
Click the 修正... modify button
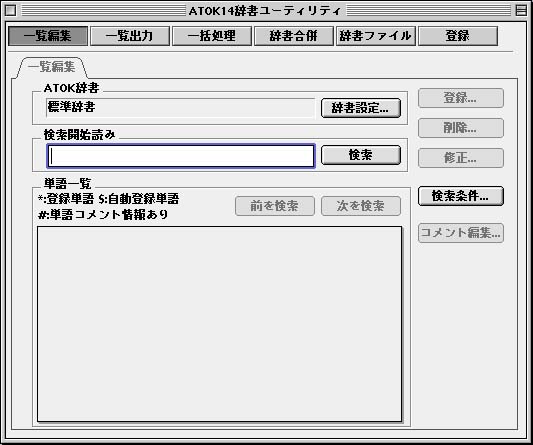pos(461,158)
